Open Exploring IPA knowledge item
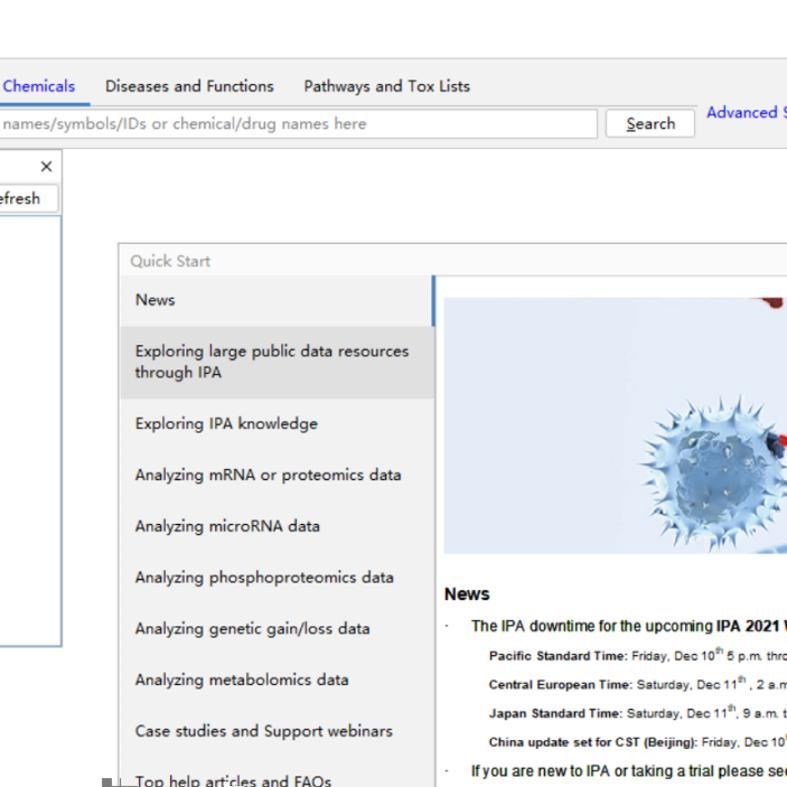 point(277,424)
